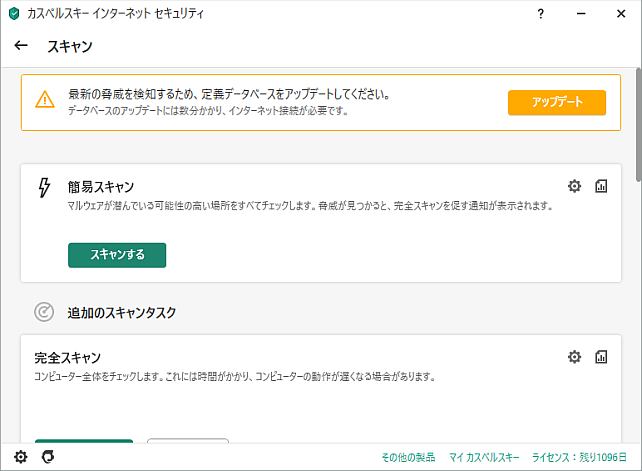
Task: Click the アップデート button
Action: 557,102
